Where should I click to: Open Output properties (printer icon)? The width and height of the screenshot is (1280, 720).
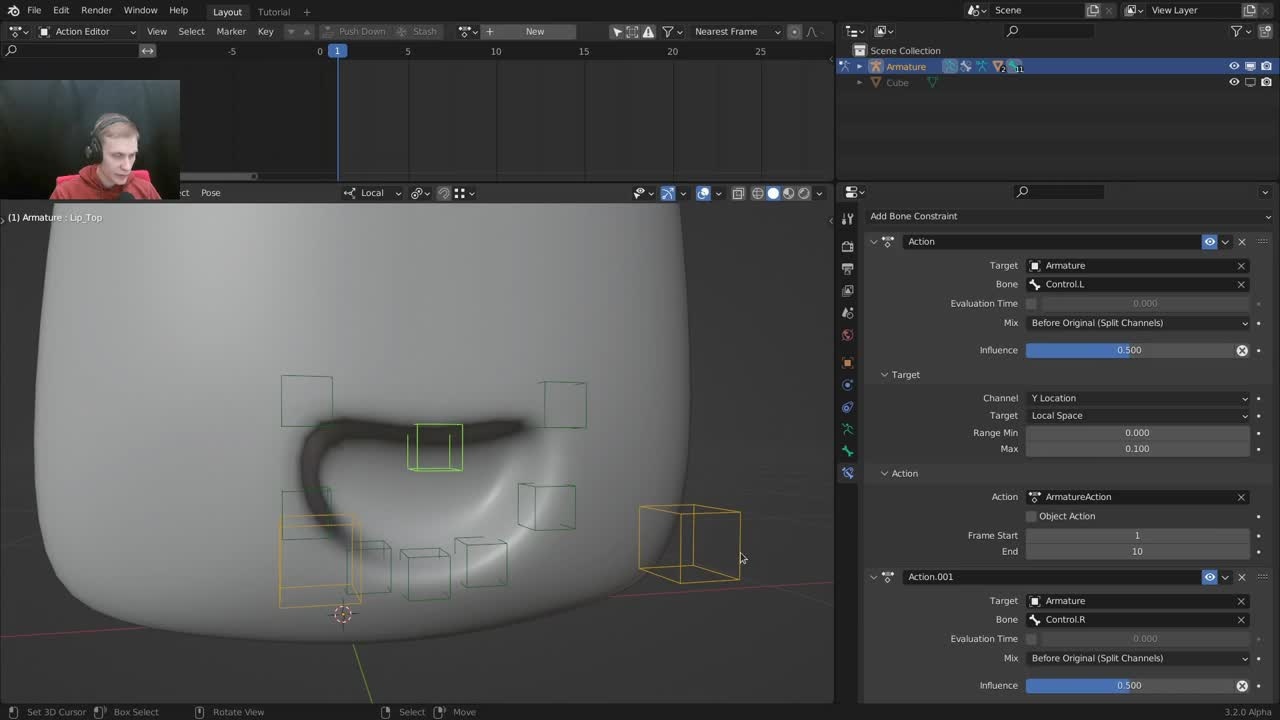[847, 270]
